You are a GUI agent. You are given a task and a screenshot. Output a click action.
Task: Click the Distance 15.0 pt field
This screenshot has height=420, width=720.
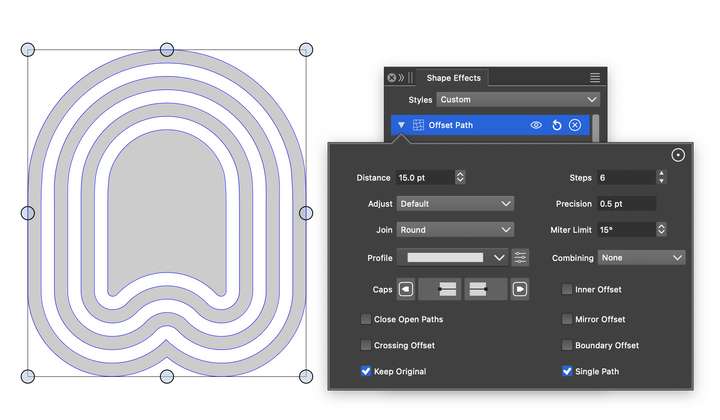click(425, 177)
